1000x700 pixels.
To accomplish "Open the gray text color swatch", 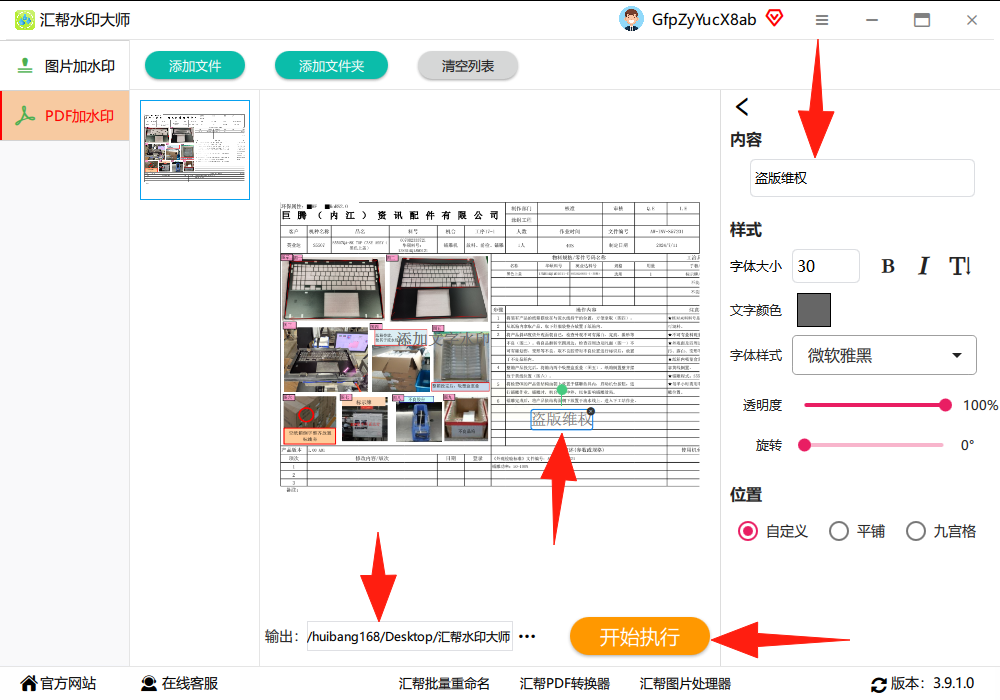I will point(814,310).
